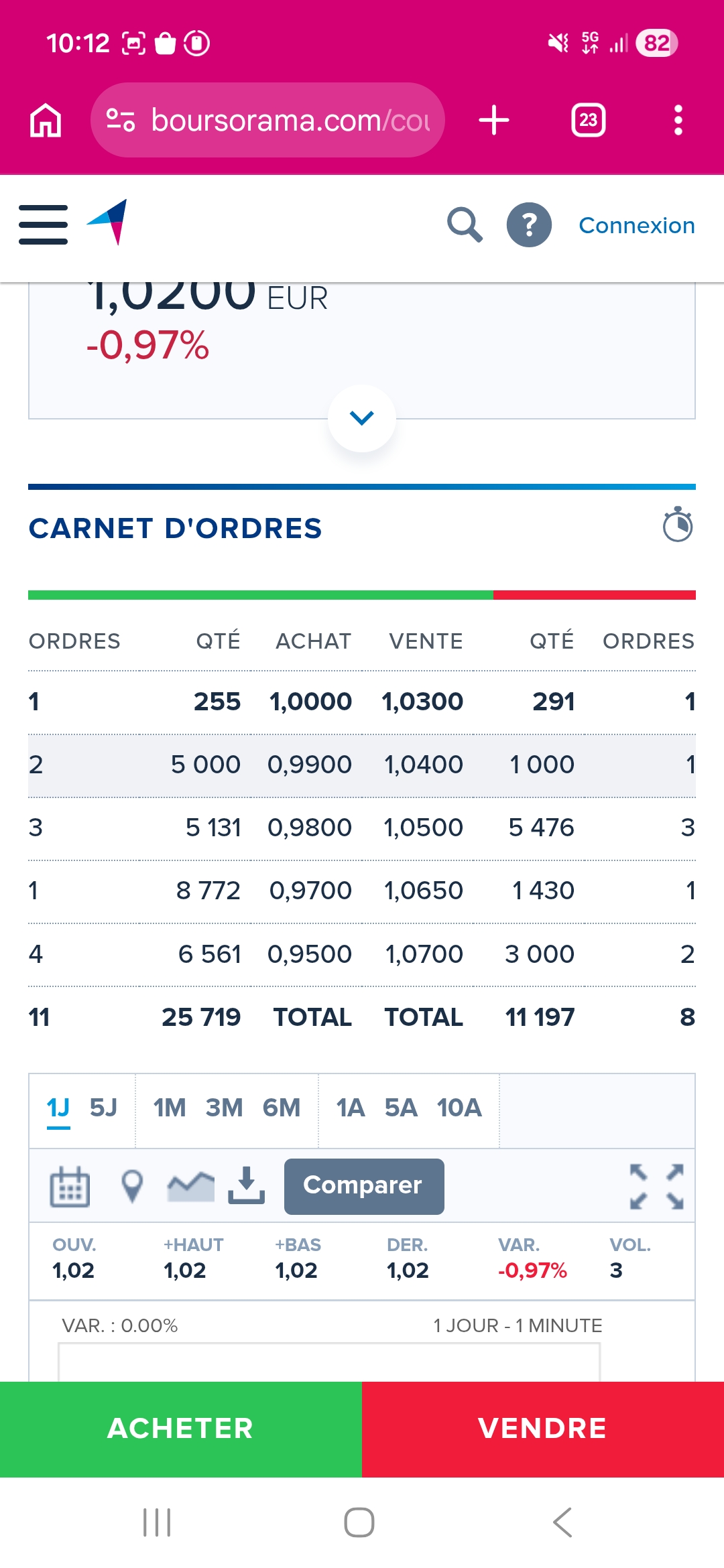Tap the green ACHETER button
This screenshot has width=724, height=1568.
(181, 1429)
